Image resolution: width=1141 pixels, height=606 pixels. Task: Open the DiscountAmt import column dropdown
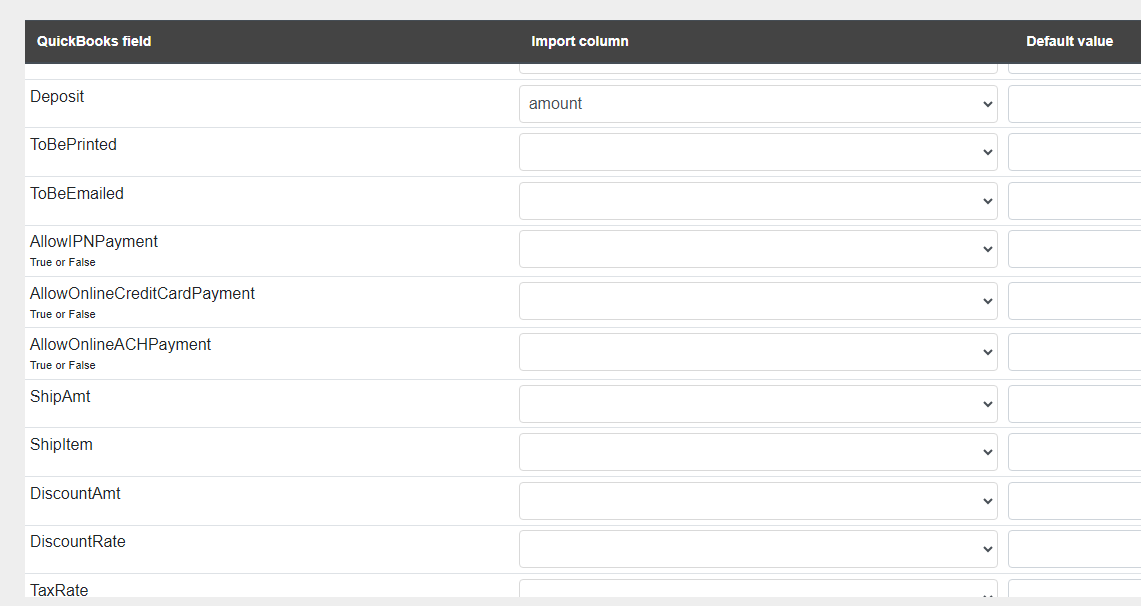point(758,501)
